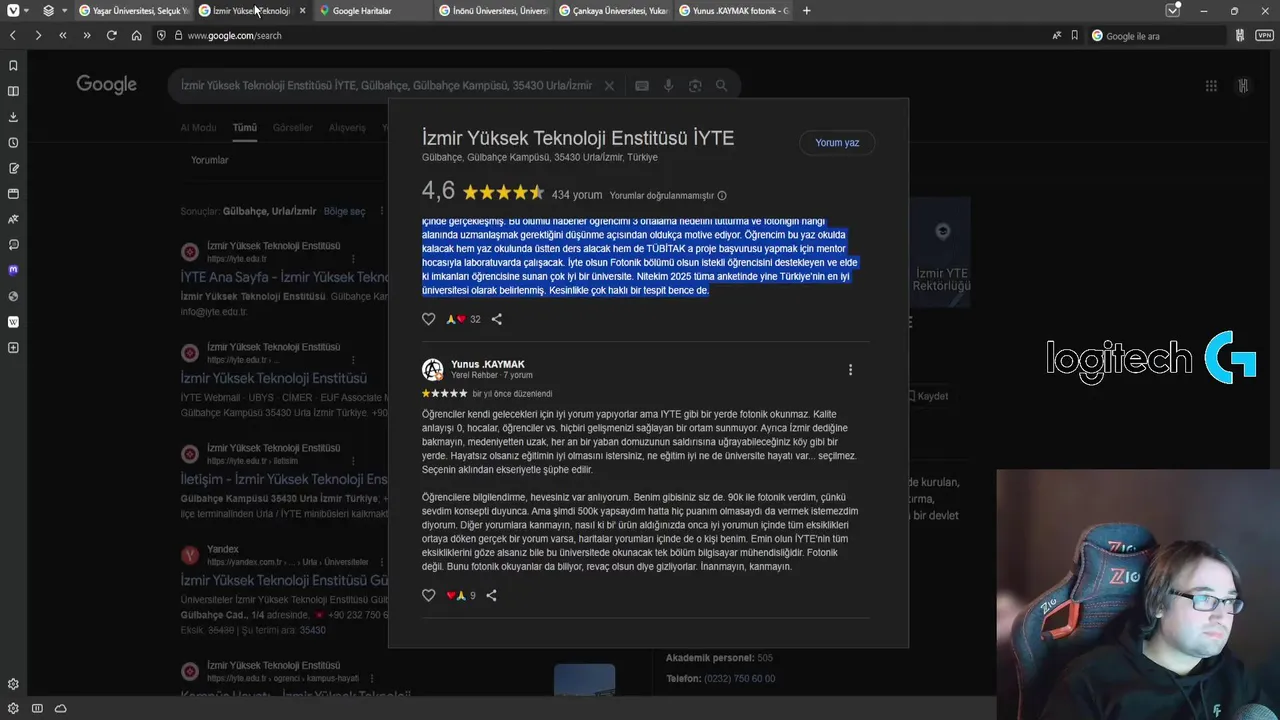Open the mail notification icon in title bar
Image resolution: width=1280 pixels, height=720 pixels.
coord(1173,11)
